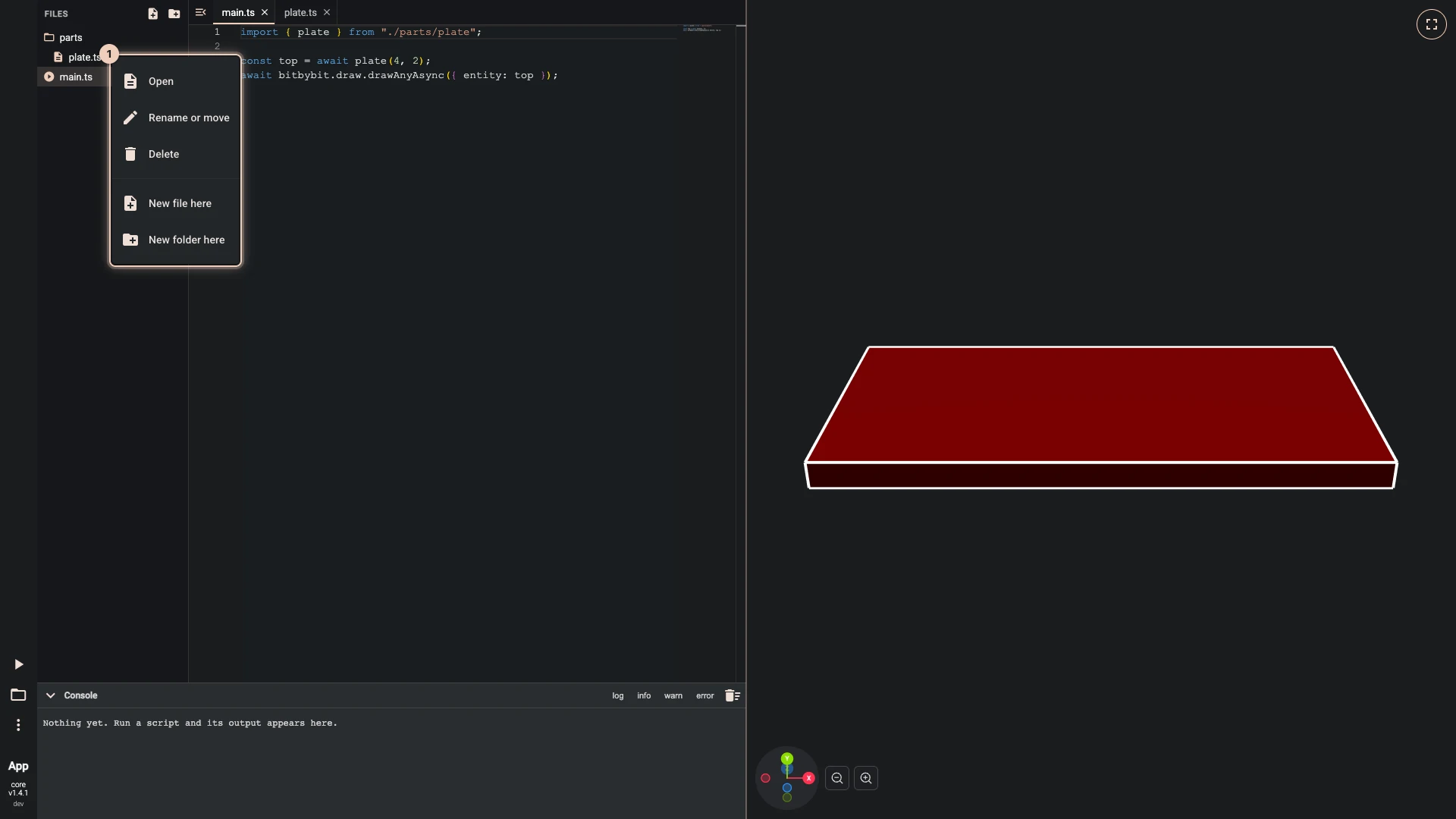Image resolution: width=1456 pixels, height=819 pixels.
Task: Toggle the warn console filter
Action: click(x=673, y=695)
